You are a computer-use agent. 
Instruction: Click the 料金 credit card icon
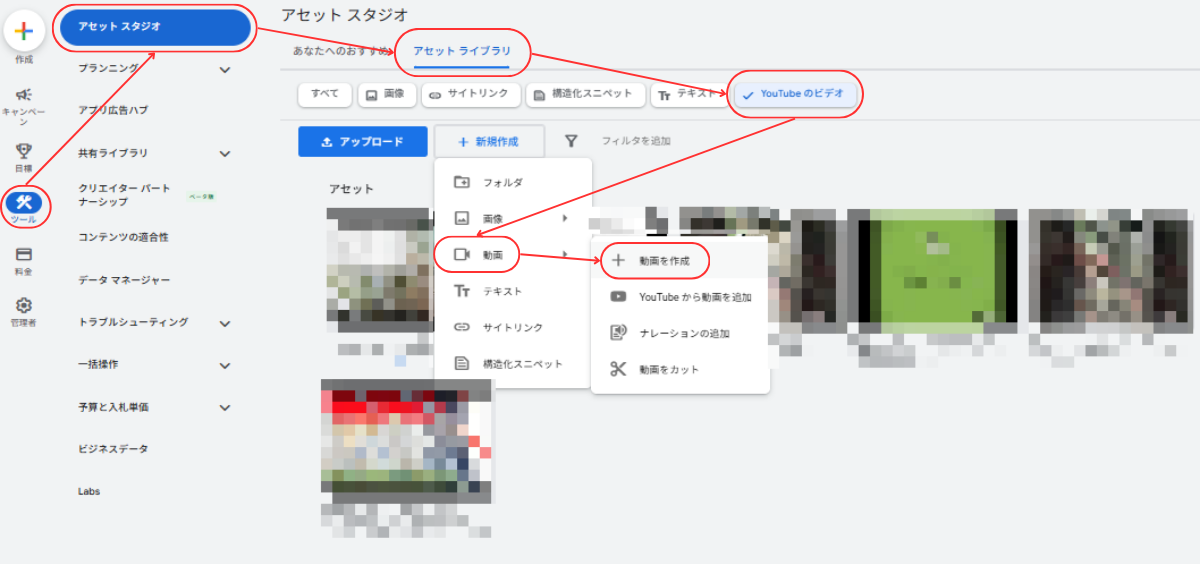click(24, 255)
